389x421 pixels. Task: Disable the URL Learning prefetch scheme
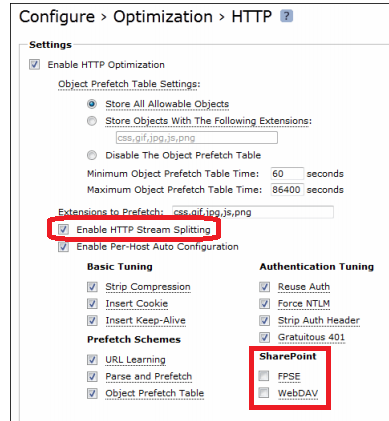click(92, 360)
